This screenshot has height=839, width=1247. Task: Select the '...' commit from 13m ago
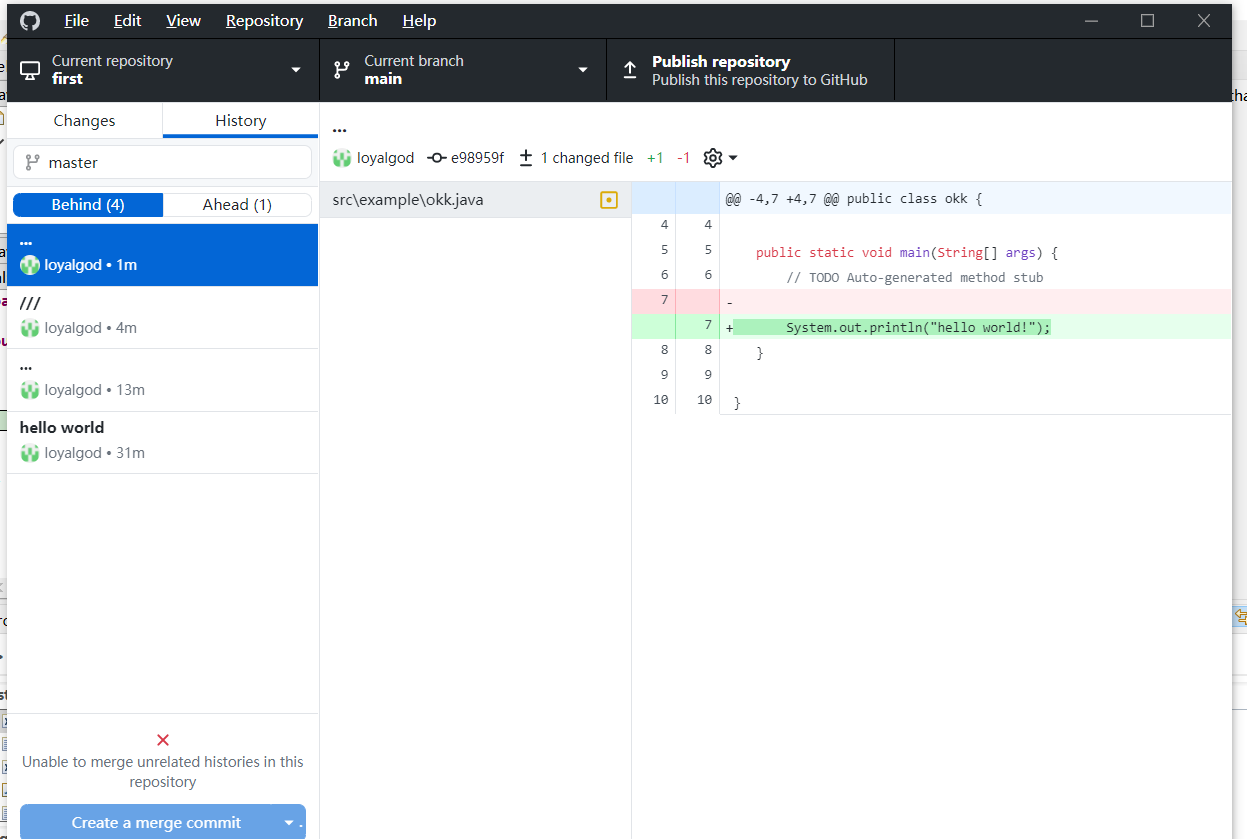[163, 380]
